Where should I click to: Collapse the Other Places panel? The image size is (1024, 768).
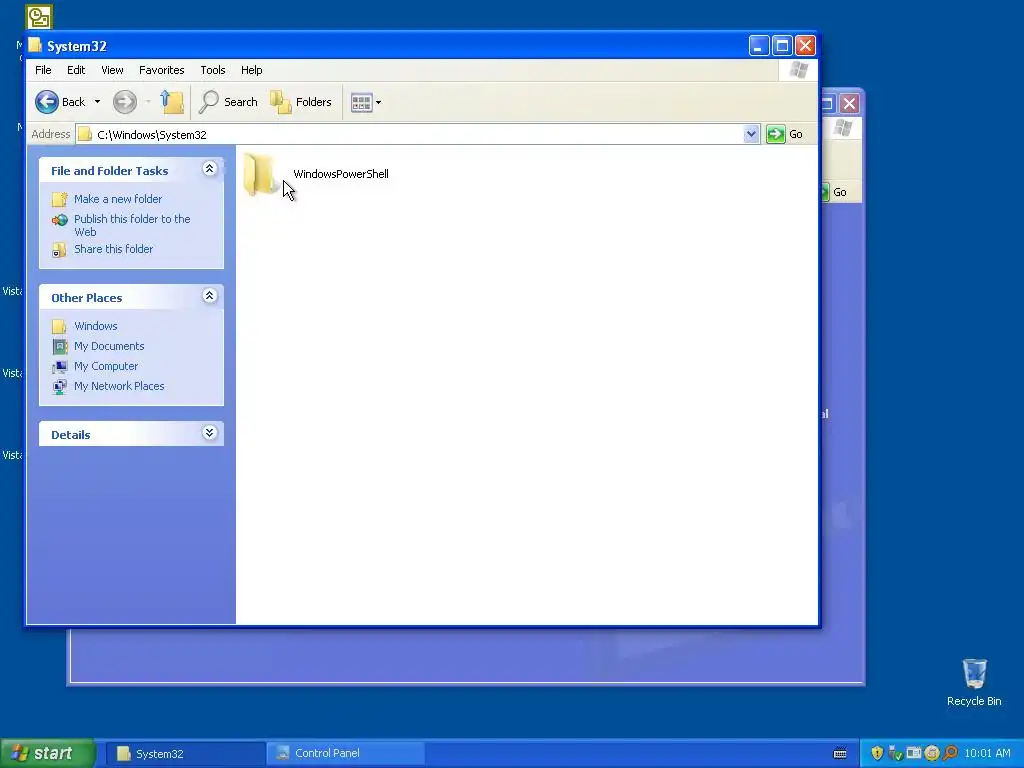pyautogui.click(x=210, y=296)
